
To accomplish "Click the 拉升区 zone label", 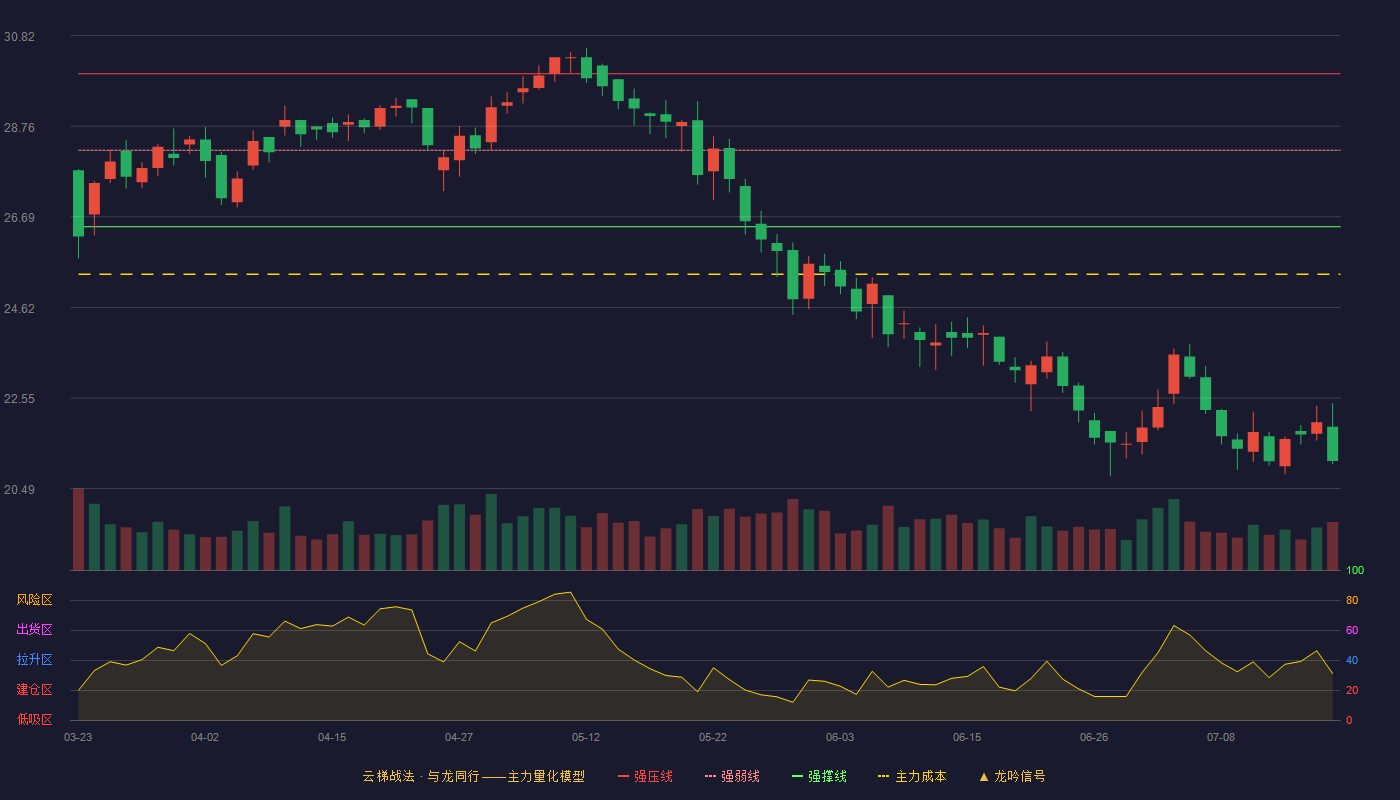I will click(34, 660).
